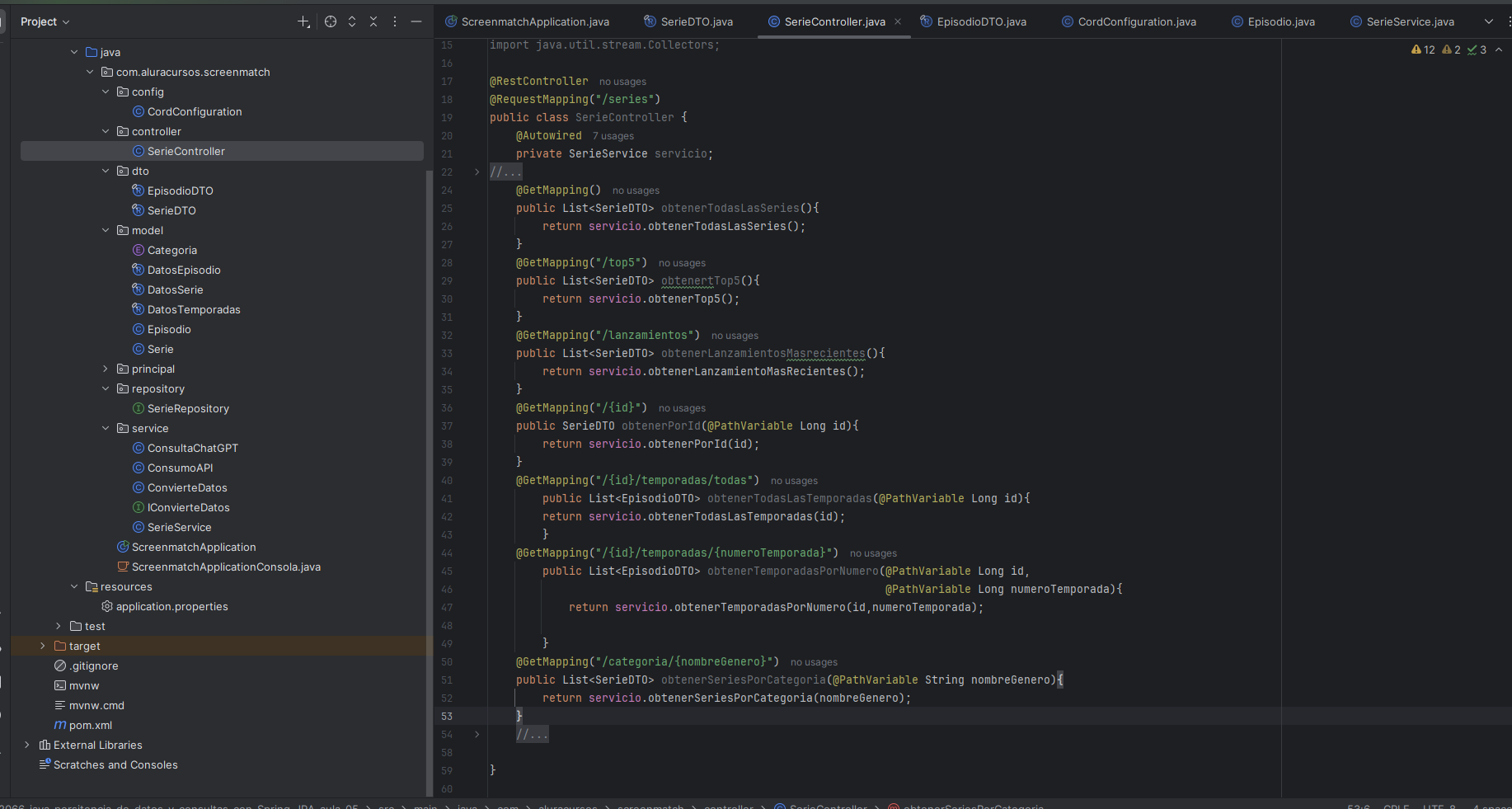
Task: Expand the test folder
Action: click(x=59, y=626)
